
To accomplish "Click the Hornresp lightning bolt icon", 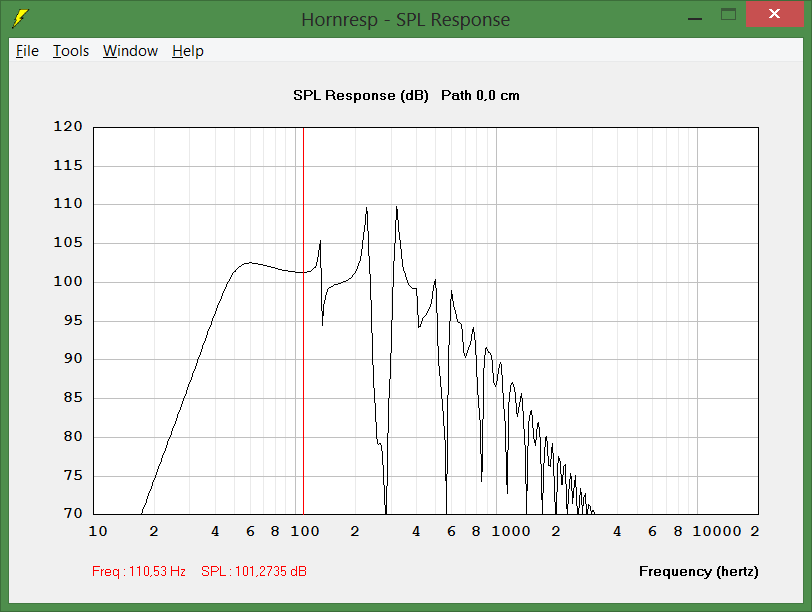I will coord(20,18).
